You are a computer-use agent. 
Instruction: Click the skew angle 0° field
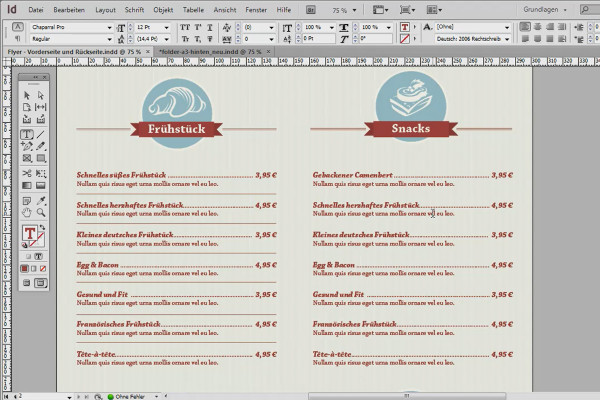point(375,39)
